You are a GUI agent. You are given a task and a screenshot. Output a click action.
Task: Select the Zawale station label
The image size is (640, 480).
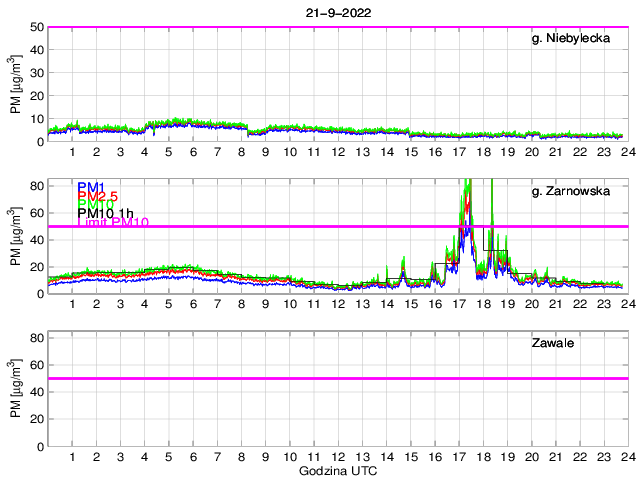point(552,345)
